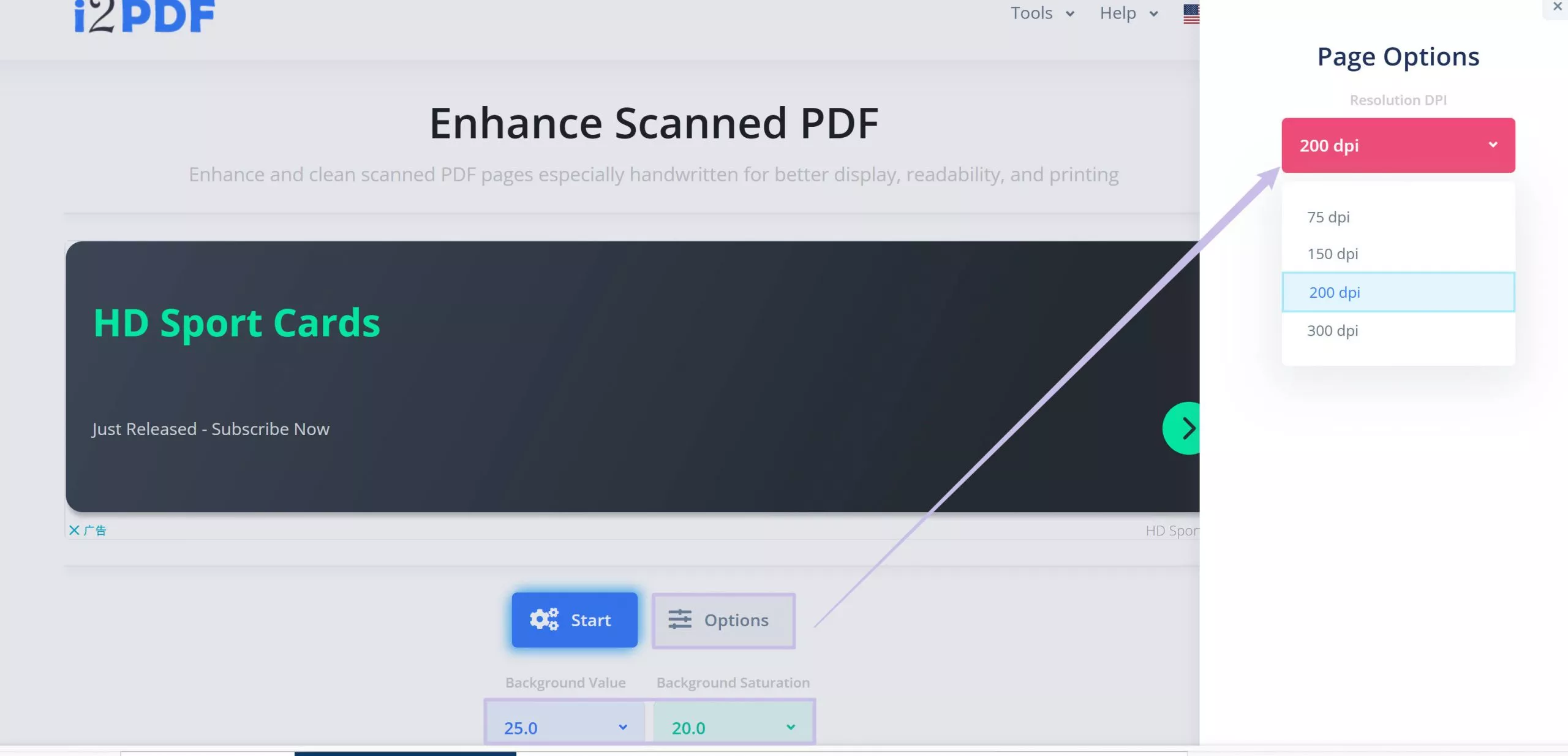Click the HD Sport Cards banner
This screenshot has width=1568, height=756.
tap(236, 323)
